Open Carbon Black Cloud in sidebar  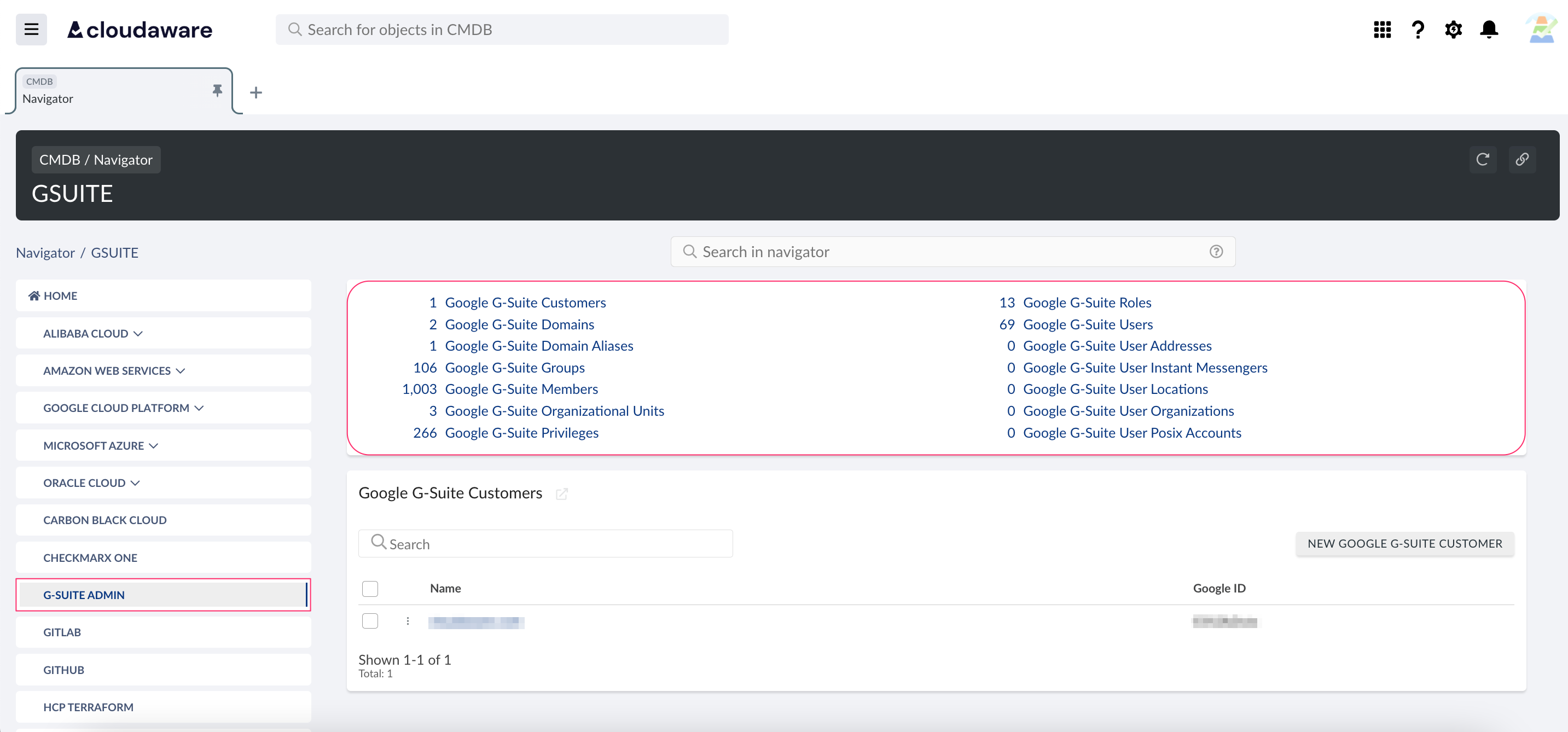pos(163,520)
